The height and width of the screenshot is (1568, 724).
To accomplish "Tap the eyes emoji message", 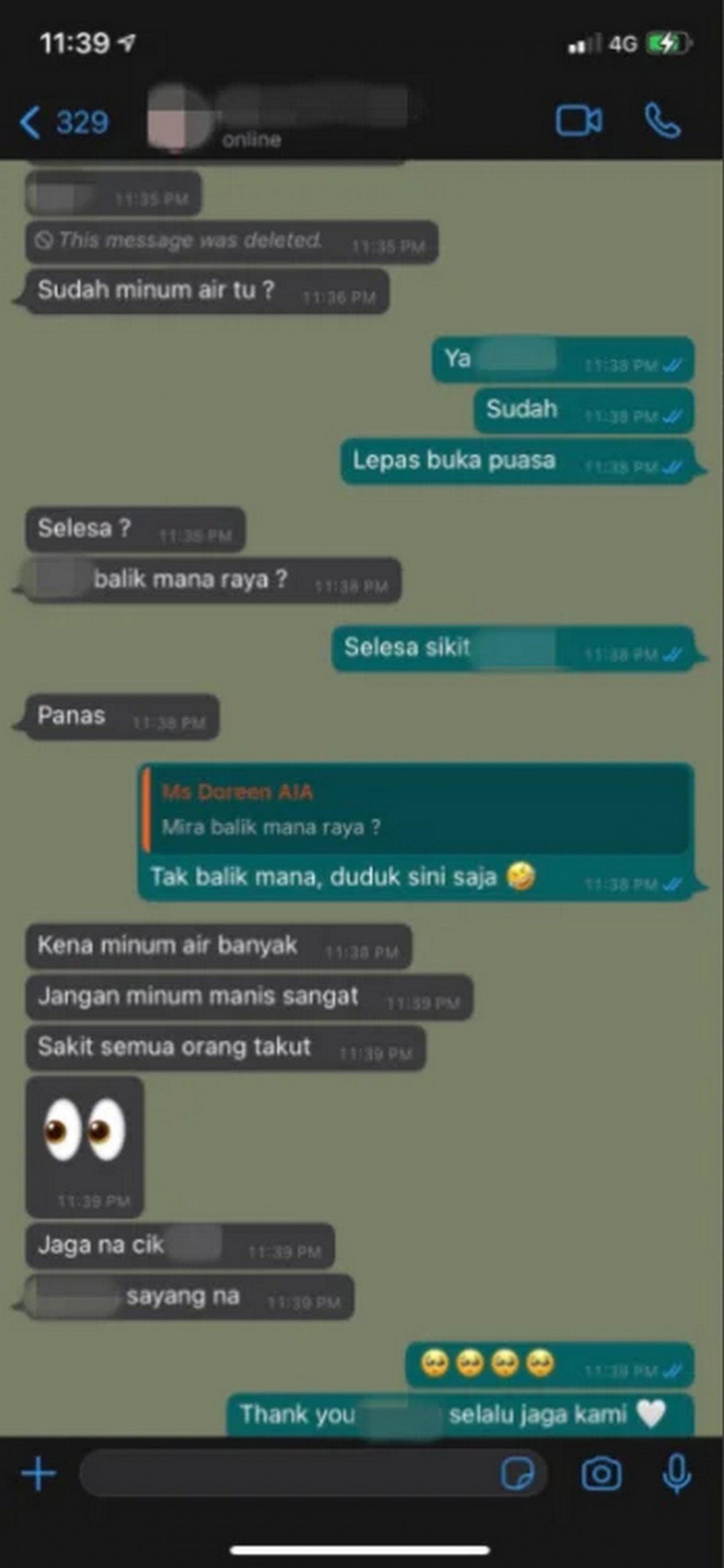I will [85, 1147].
